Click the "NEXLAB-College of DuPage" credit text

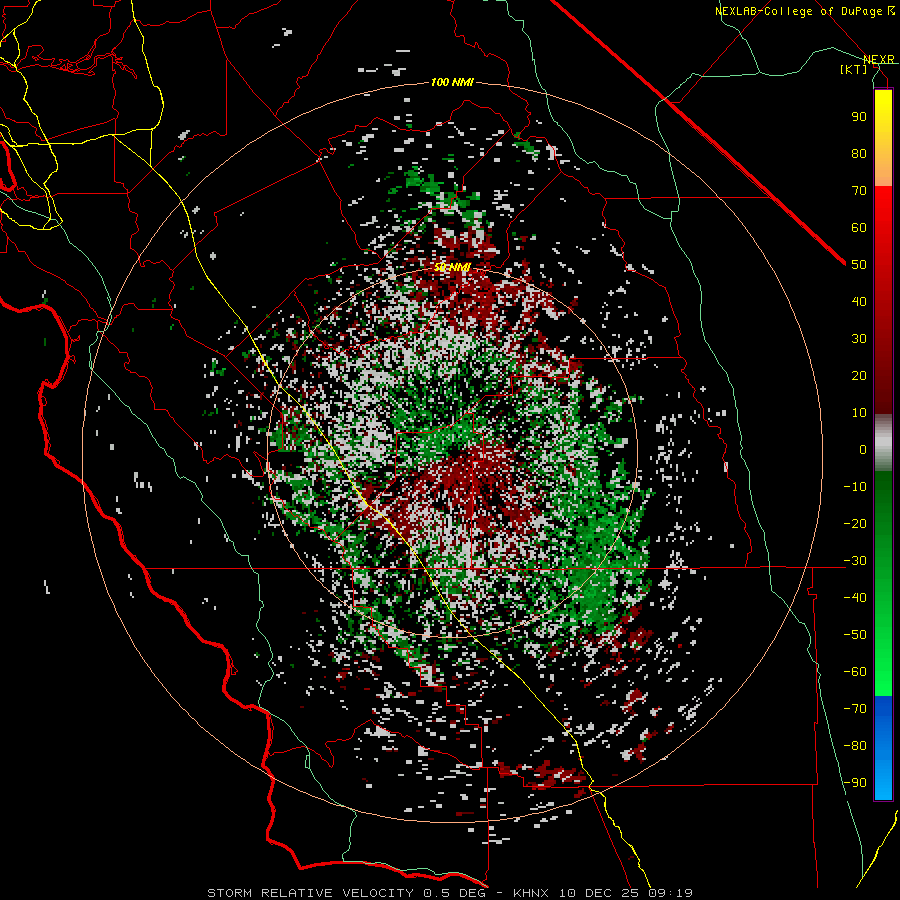tap(801, 11)
